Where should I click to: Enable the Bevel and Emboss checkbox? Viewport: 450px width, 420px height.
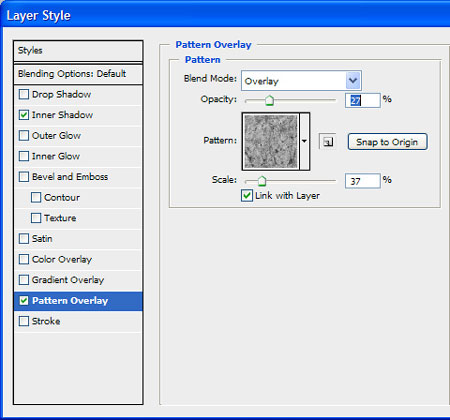click(24, 177)
